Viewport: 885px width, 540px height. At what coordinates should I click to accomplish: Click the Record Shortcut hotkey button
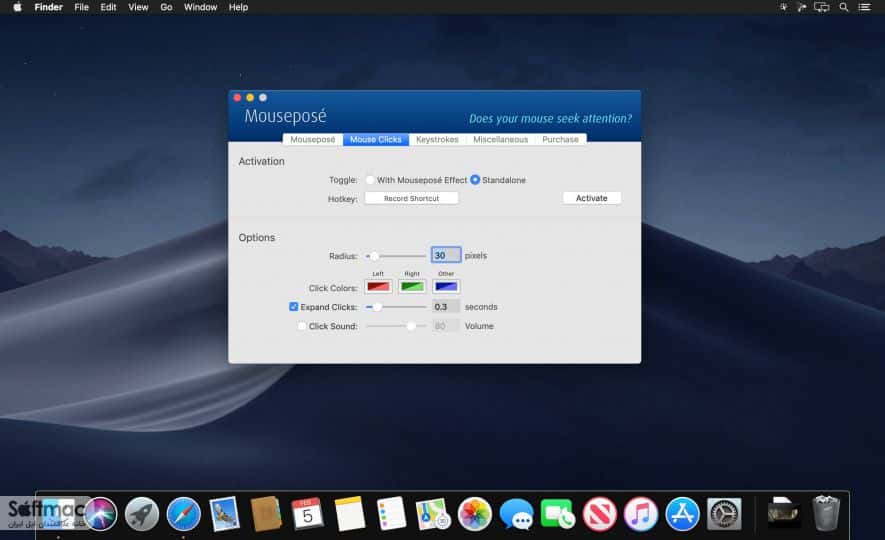pos(411,199)
